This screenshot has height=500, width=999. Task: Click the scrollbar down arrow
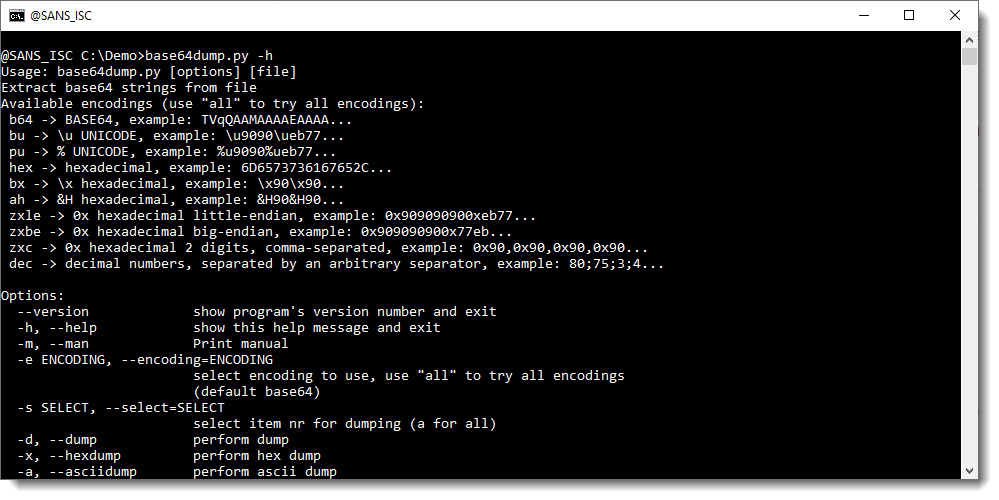(x=969, y=472)
